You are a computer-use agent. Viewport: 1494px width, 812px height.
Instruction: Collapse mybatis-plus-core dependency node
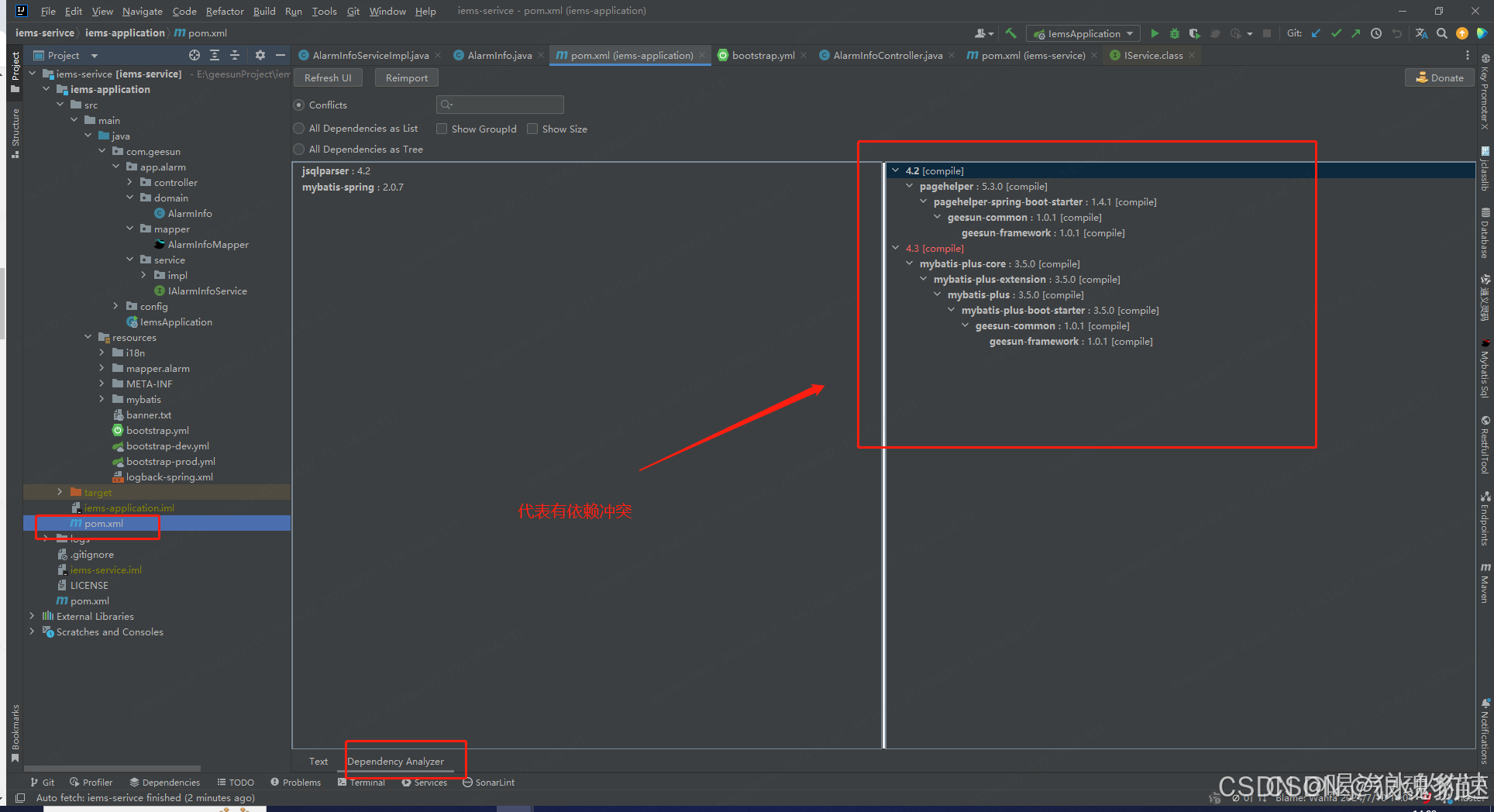pyautogui.click(x=910, y=263)
